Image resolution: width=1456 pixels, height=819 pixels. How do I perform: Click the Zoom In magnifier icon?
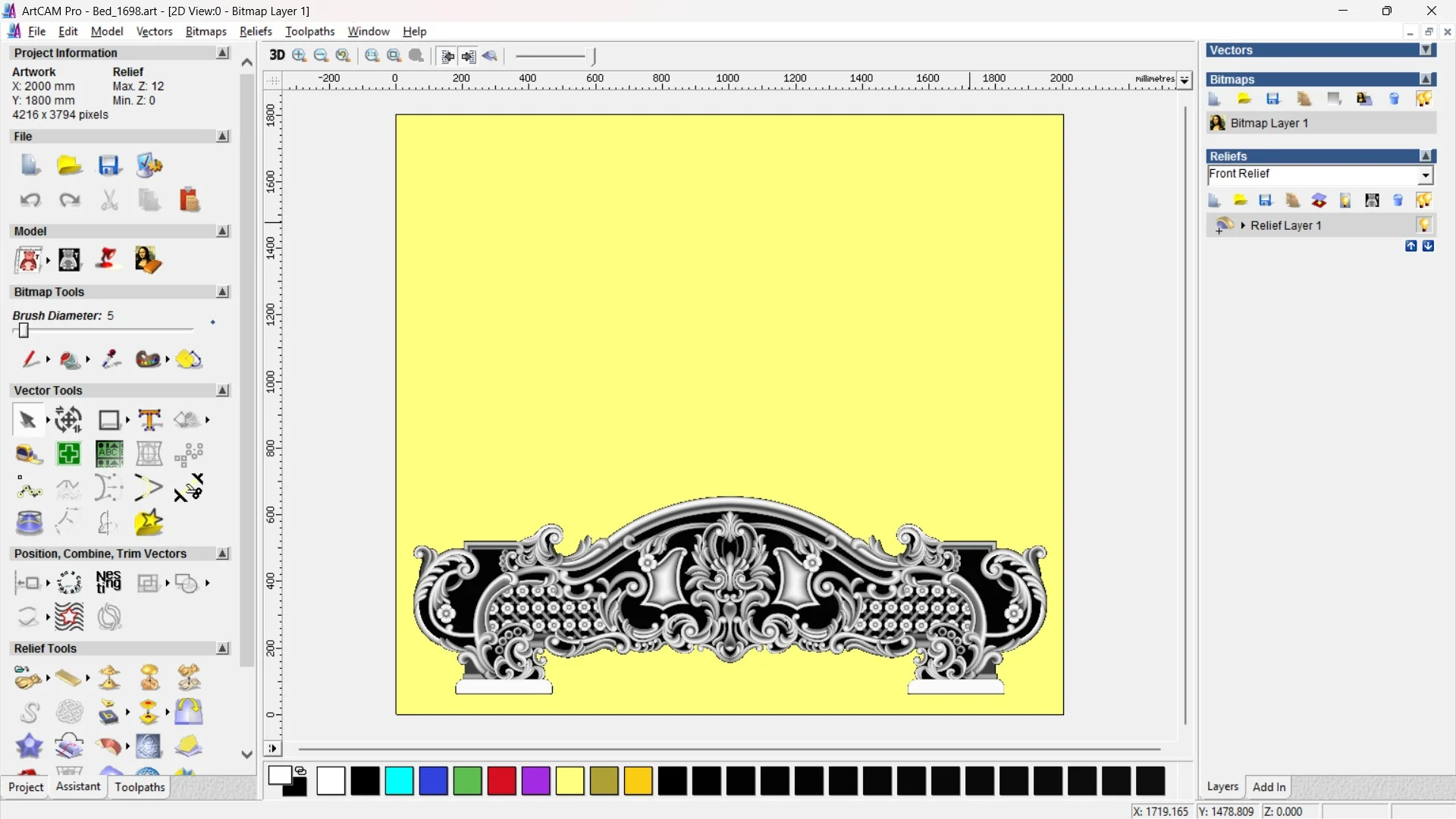pos(300,55)
